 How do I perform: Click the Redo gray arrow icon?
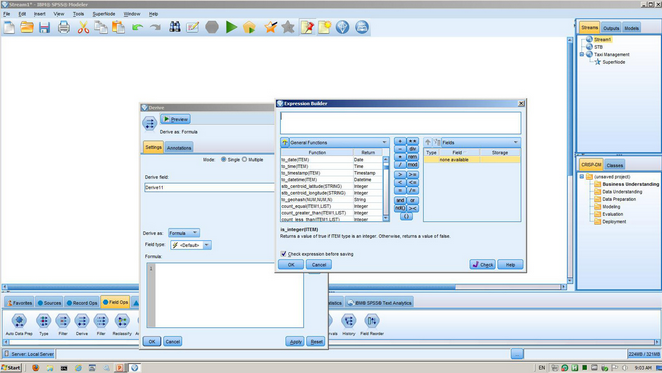155,27
